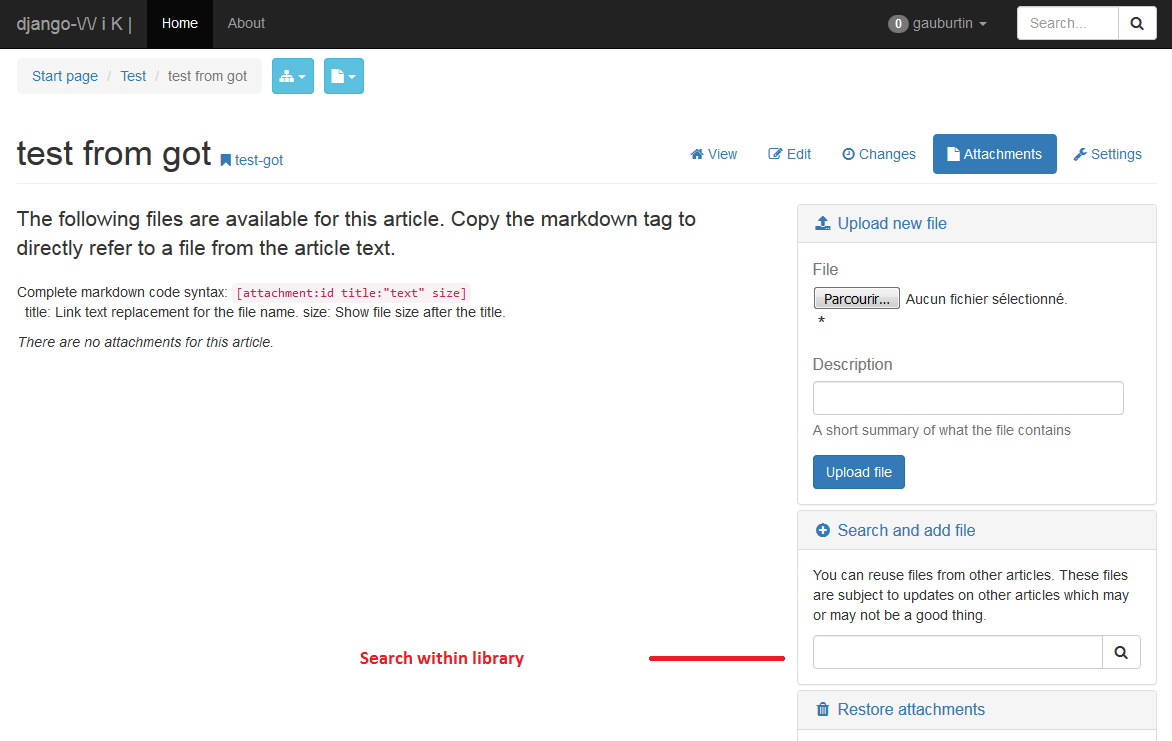This screenshot has height=741, width=1172.
Task: Open the About page
Action: [246, 23]
